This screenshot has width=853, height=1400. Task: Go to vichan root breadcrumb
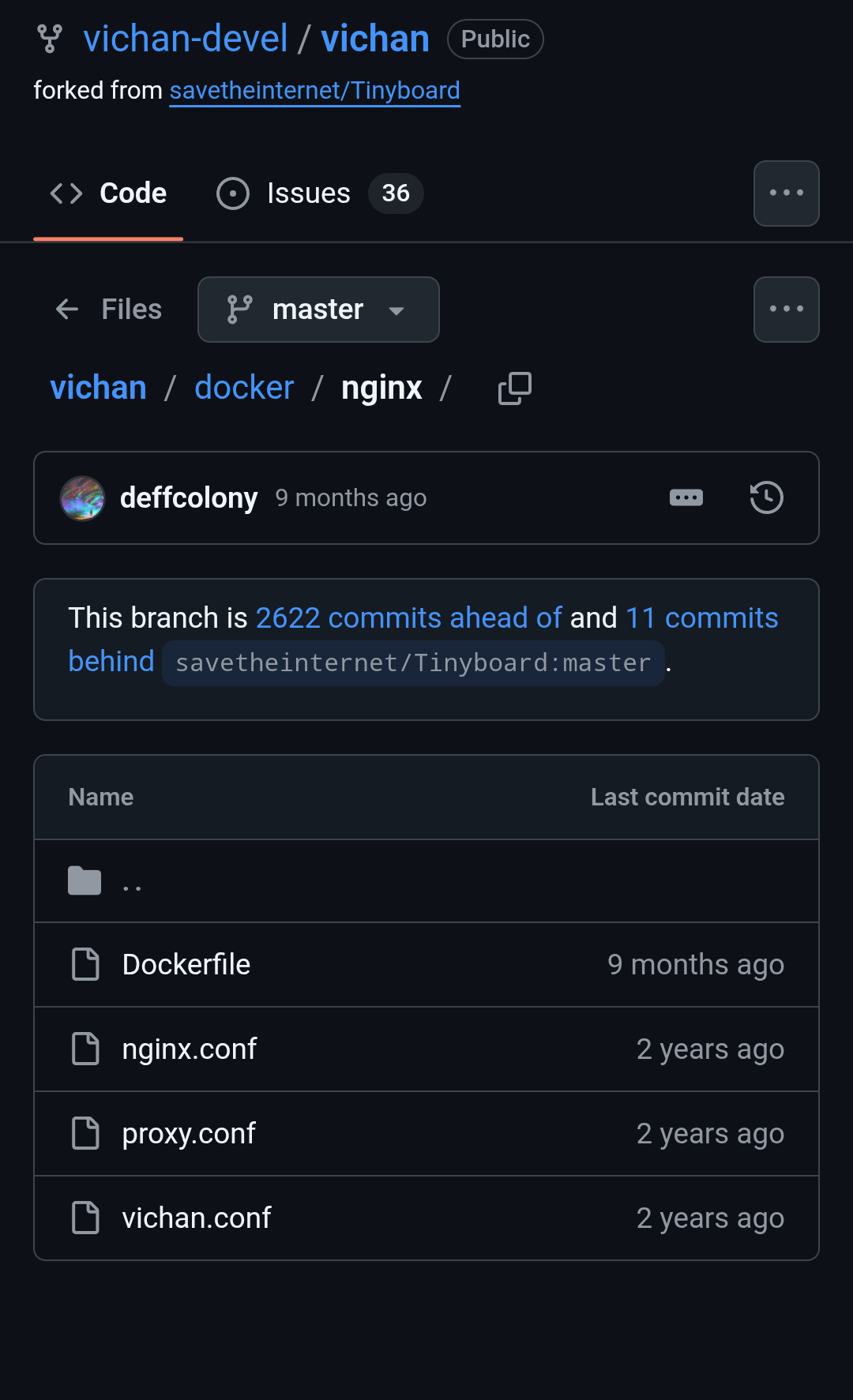99,388
